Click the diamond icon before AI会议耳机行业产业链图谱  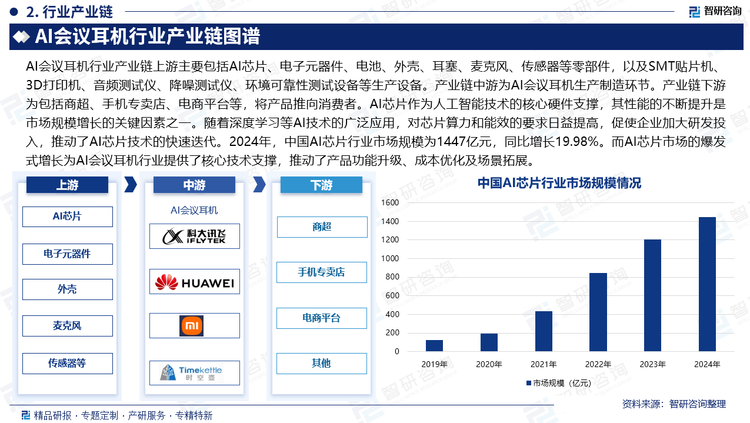[21, 37]
